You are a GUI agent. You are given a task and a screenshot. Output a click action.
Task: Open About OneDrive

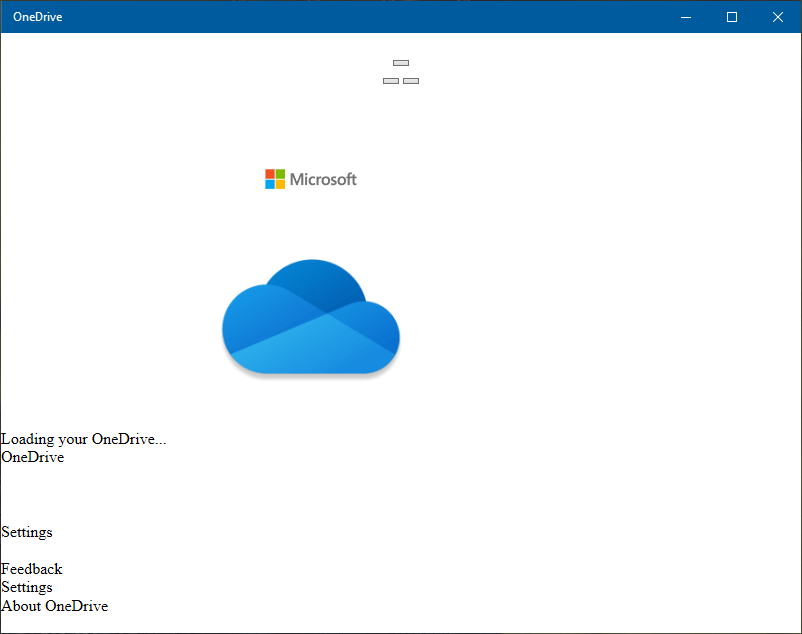tap(54, 606)
